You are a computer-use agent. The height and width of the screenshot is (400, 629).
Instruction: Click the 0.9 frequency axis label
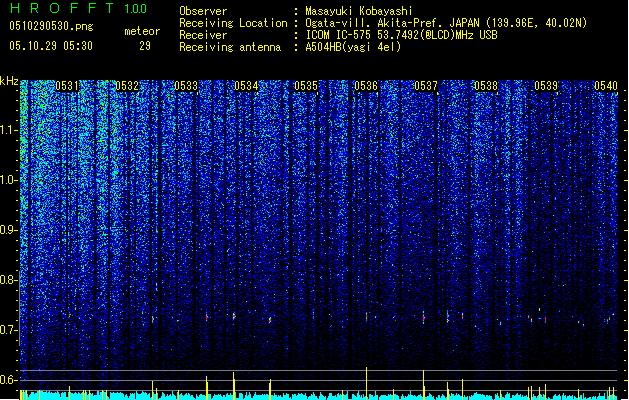tap(8, 230)
